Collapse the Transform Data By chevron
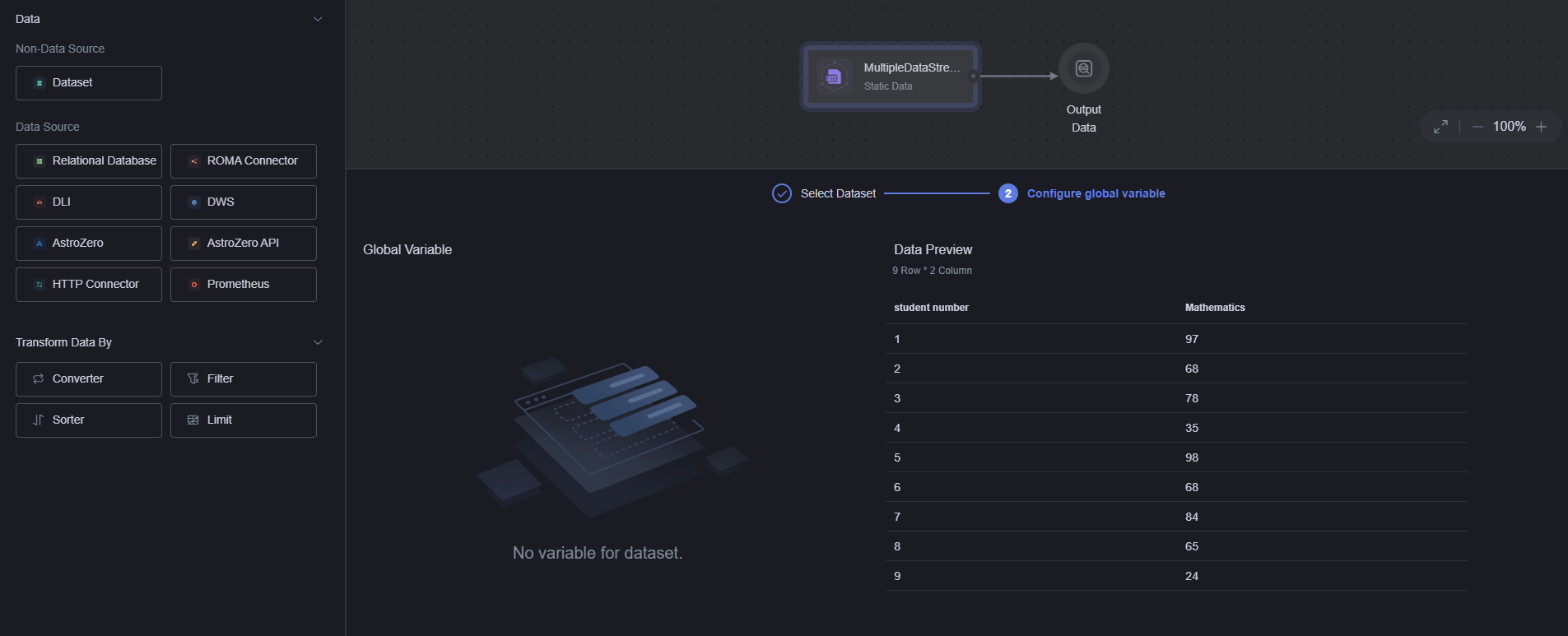Image resolution: width=1568 pixels, height=636 pixels. click(318, 342)
